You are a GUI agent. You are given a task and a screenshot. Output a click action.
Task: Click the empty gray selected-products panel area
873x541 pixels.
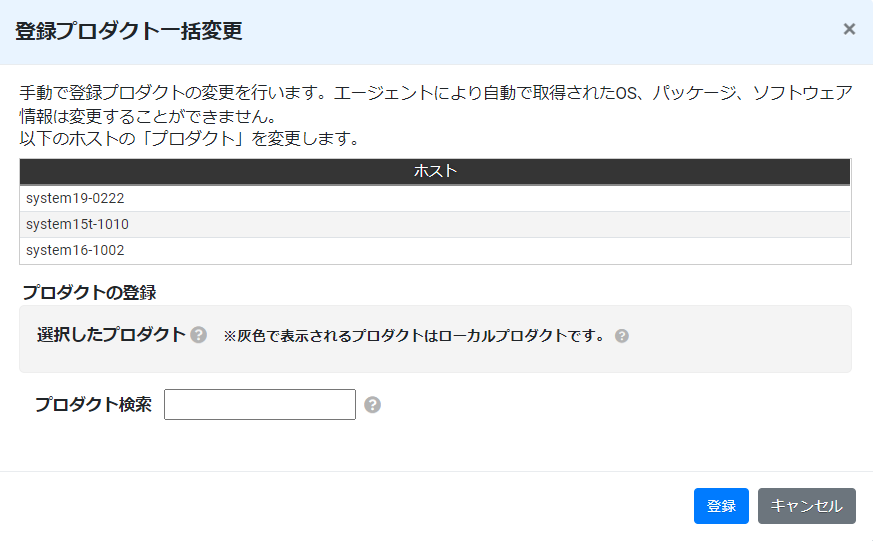(x=435, y=357)
